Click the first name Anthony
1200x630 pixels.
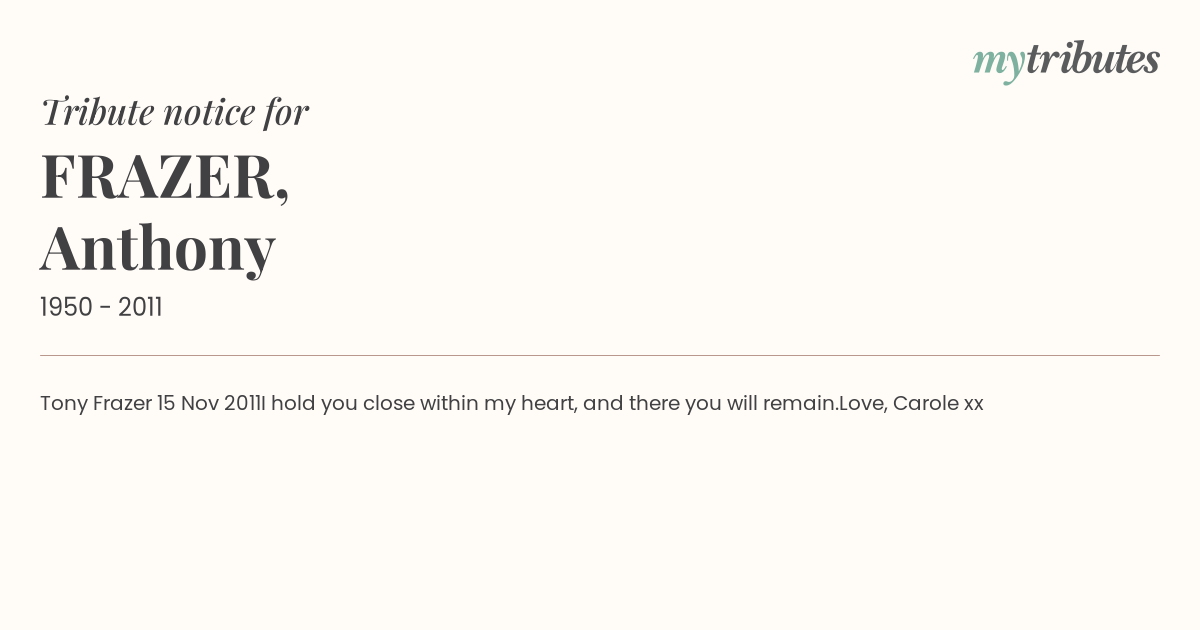[158, 248]
